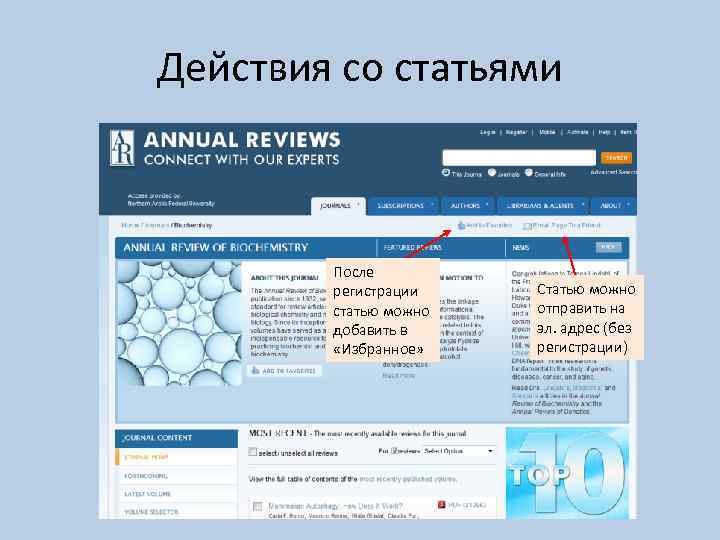The width and height of the screenshot is (720, 540).
Task: Click the PDF icon next to Mammalian Autophagy
Action: pos(441,505)
